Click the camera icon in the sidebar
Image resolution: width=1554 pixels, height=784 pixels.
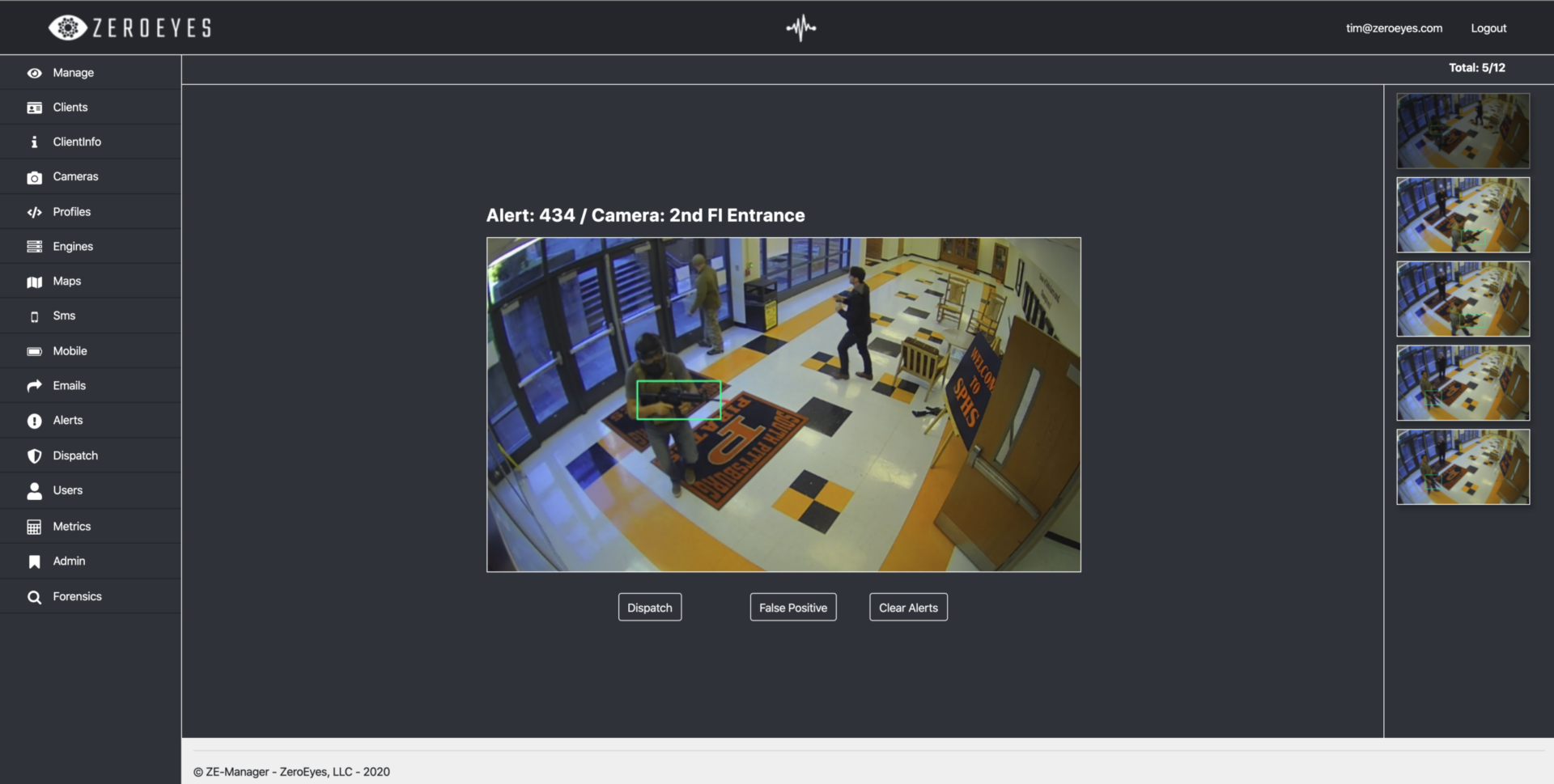point(34,177)
